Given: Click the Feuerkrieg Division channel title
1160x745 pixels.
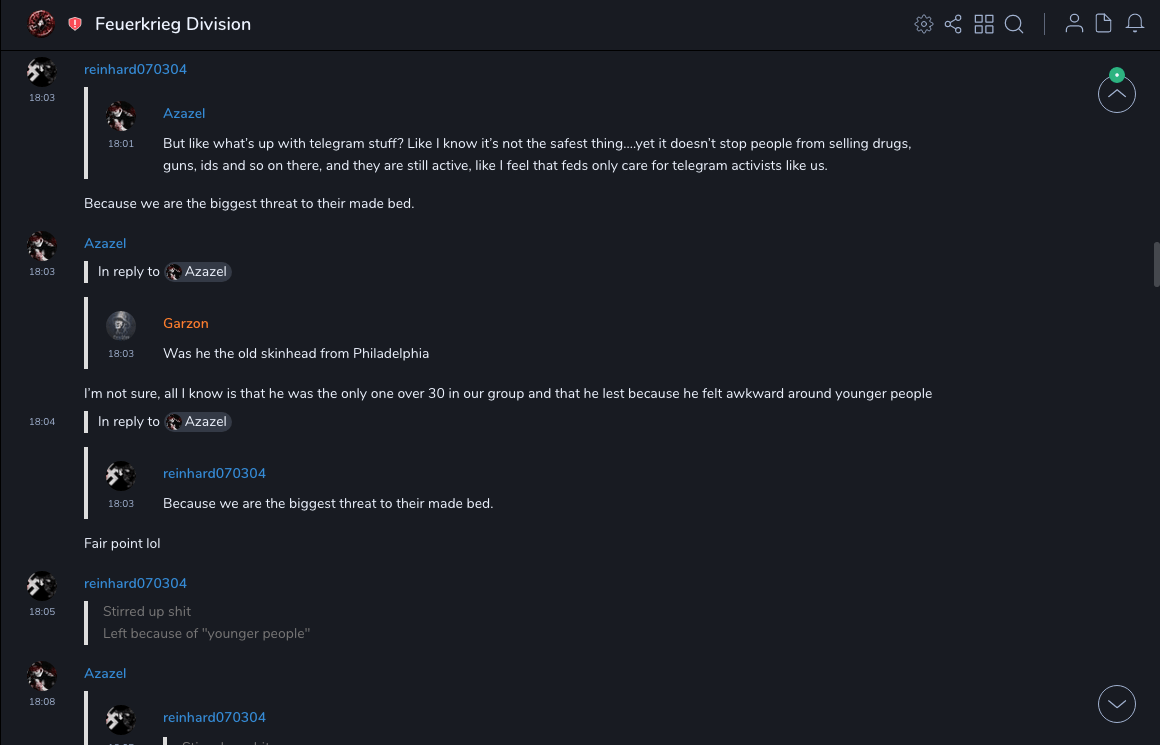Looking at the screenshot, I should (x=173, y=24).
